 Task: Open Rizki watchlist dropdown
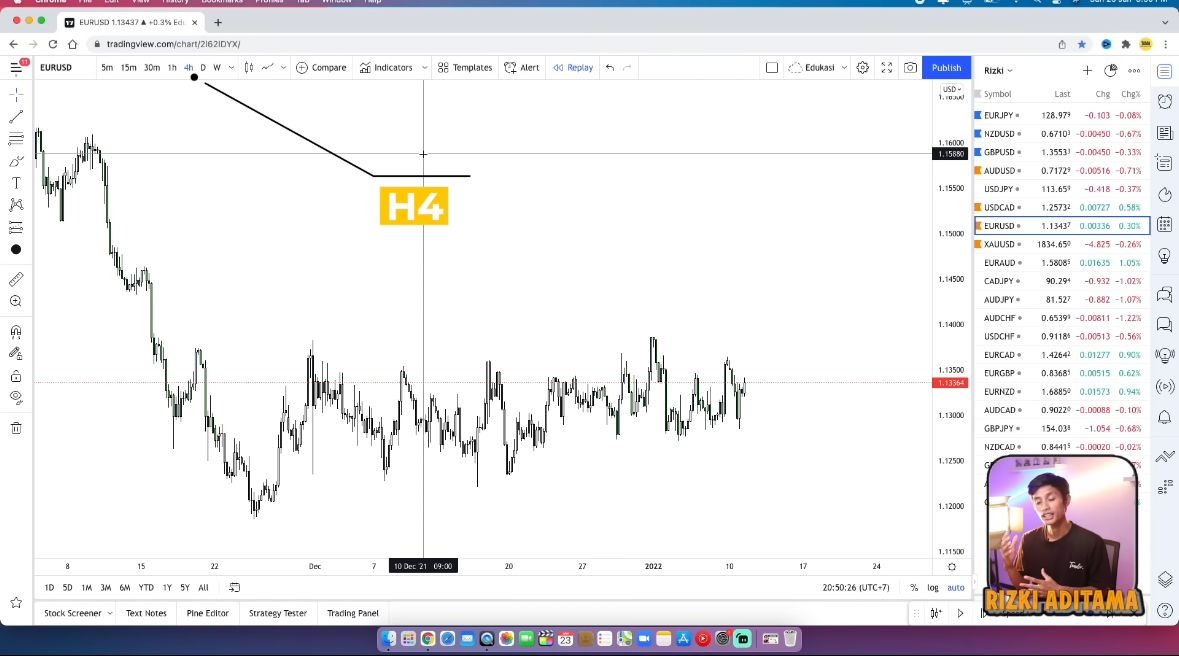point(999,70)
